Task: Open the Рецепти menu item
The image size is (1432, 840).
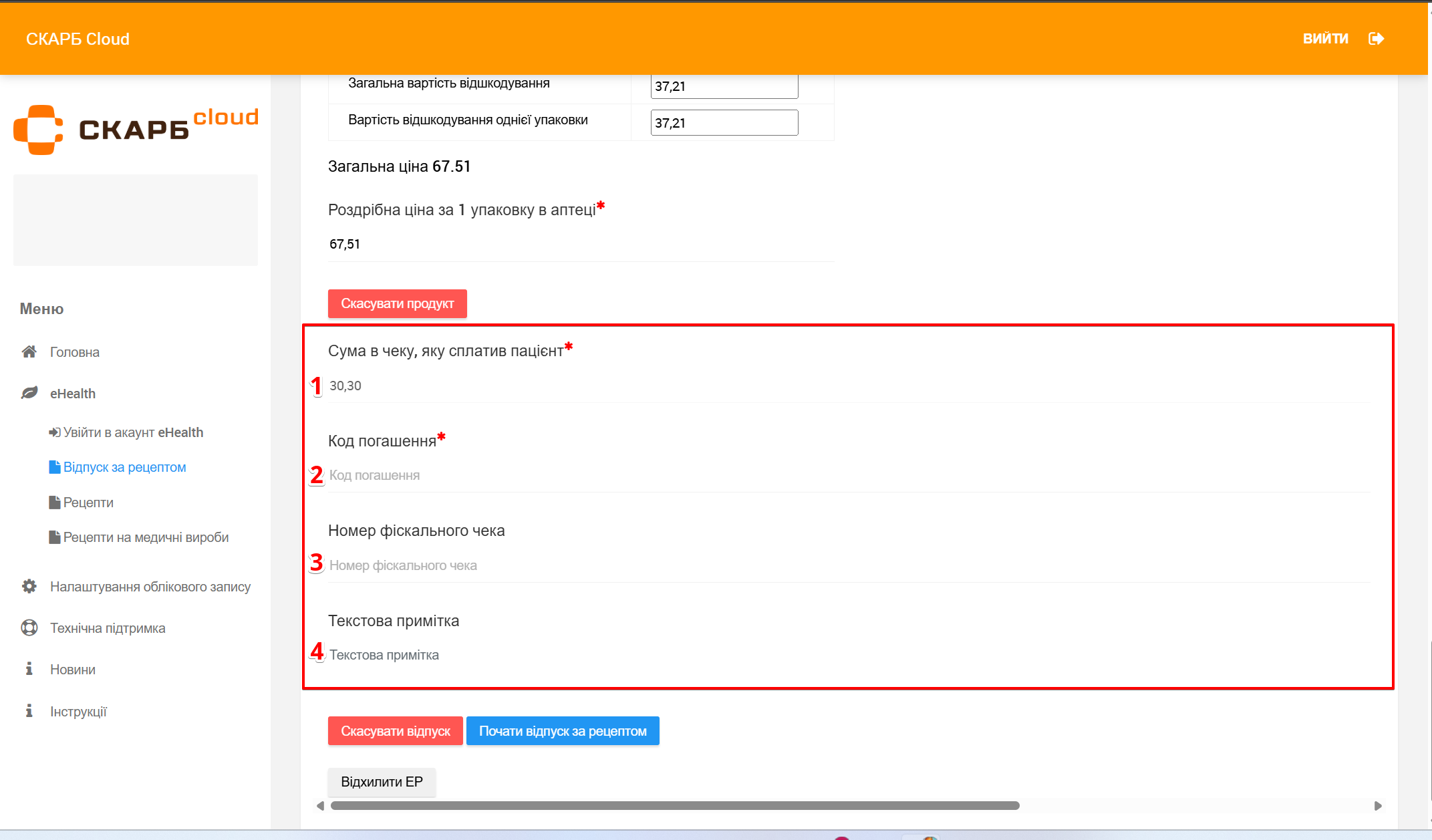Action: (x=88, y=503)
